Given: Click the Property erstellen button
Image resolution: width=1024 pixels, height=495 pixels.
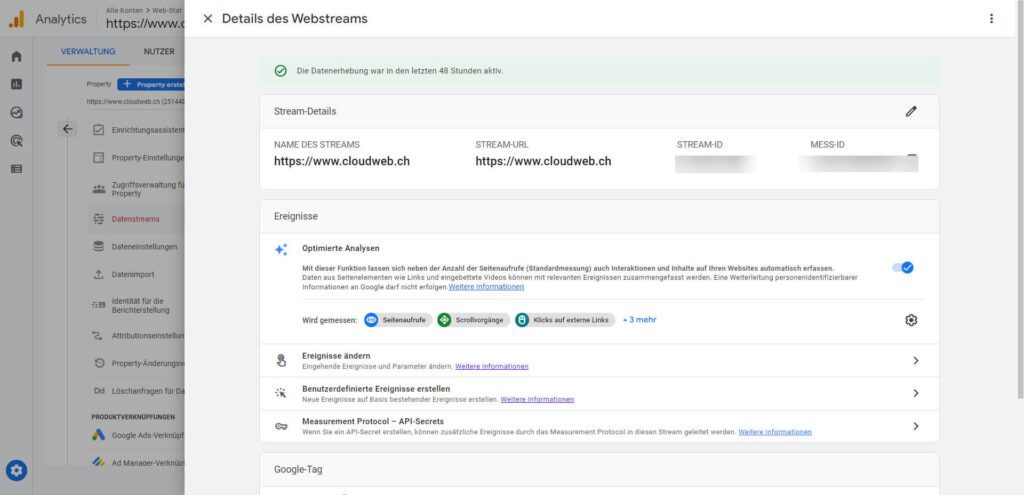Looking at the screenshot, I should pos(152,84).
